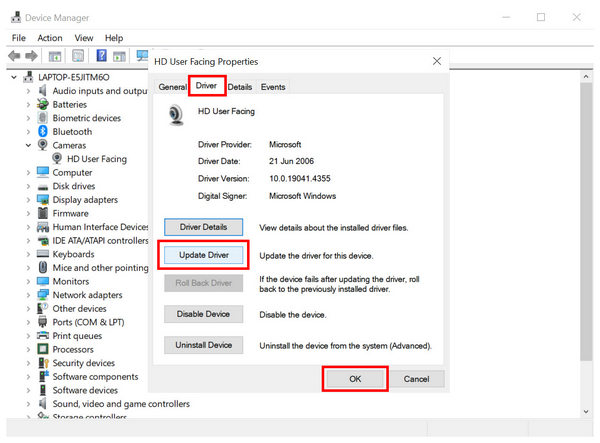Click the Network adapters icon
600x443 pixels.
pyautogui.click(x=43, y=295)
